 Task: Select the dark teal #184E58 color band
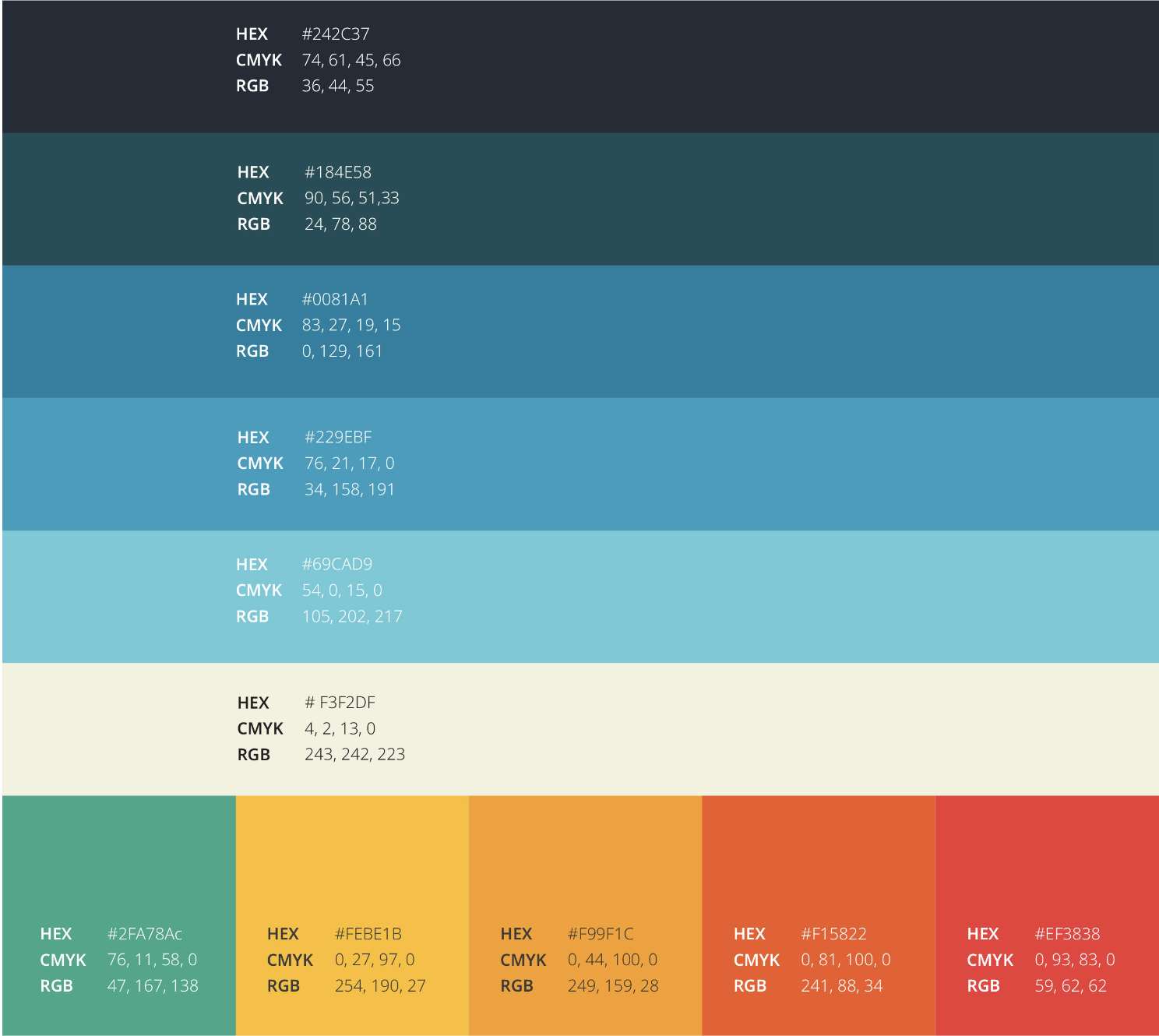click(x=701, y=199)
